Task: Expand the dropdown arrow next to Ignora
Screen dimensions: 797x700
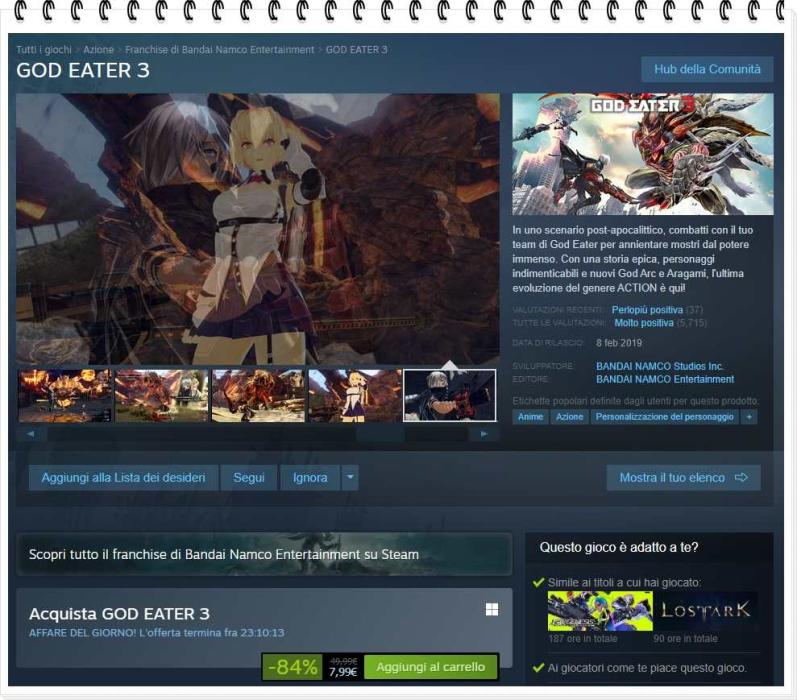Action: (x=350, y=478)
